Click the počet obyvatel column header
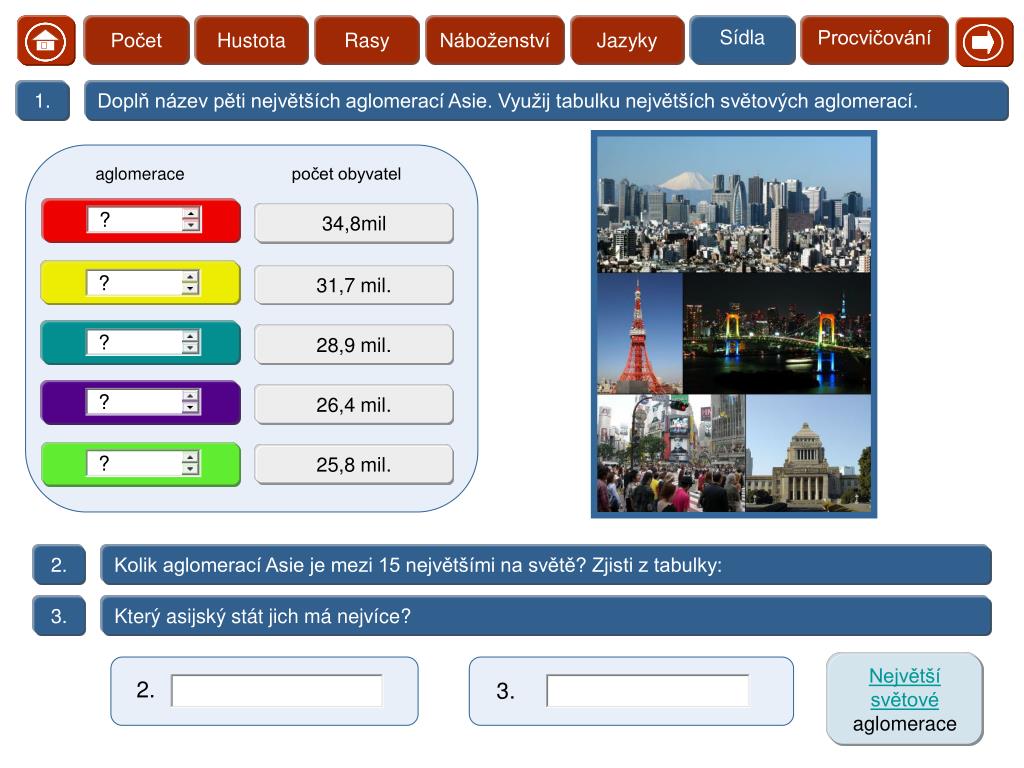 [346, 174]
